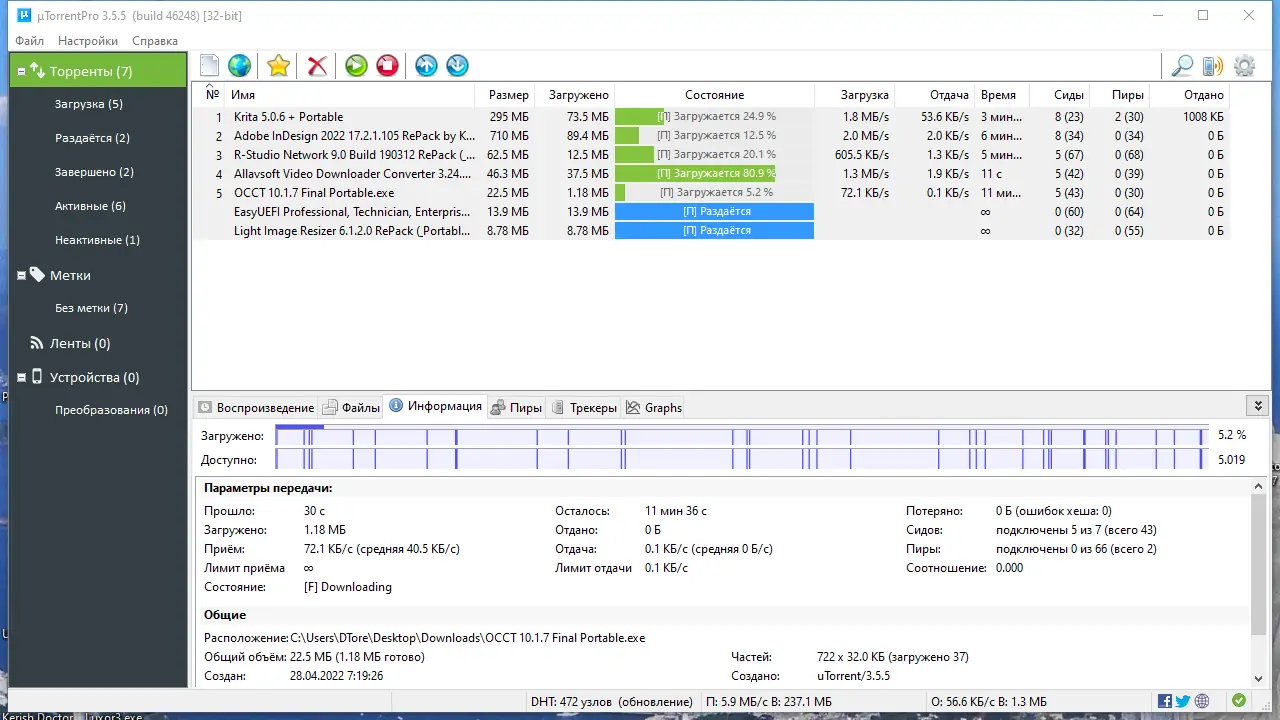The height and width of the screenshot is (720, 1280).
Task: Collapse the Устройства tree node
Action: click(x=22, y=377)
